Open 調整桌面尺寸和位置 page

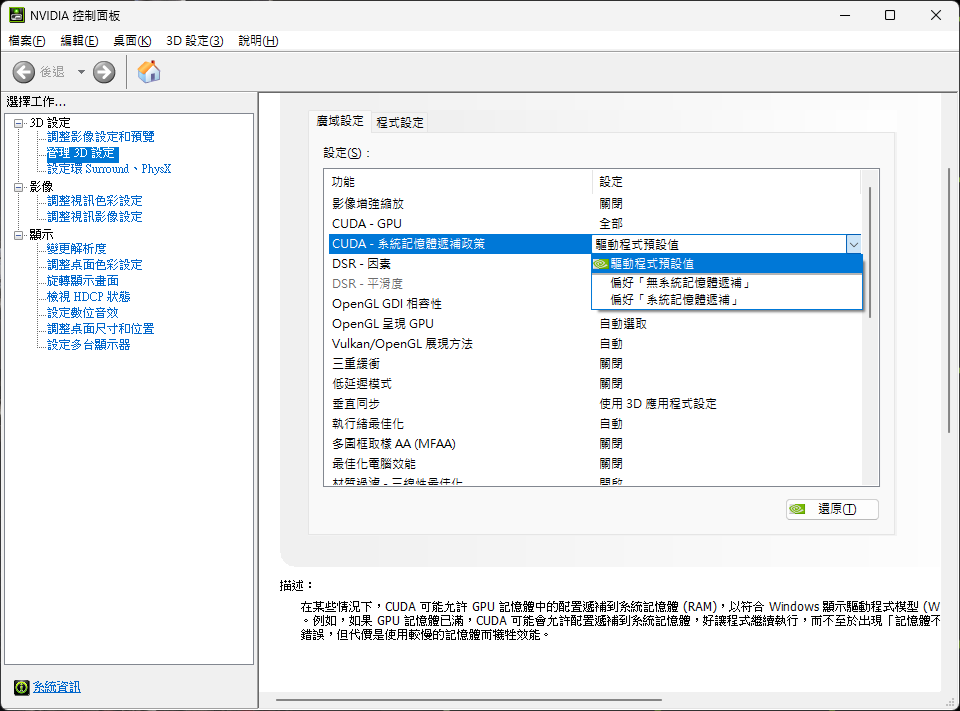coord(100,329)
